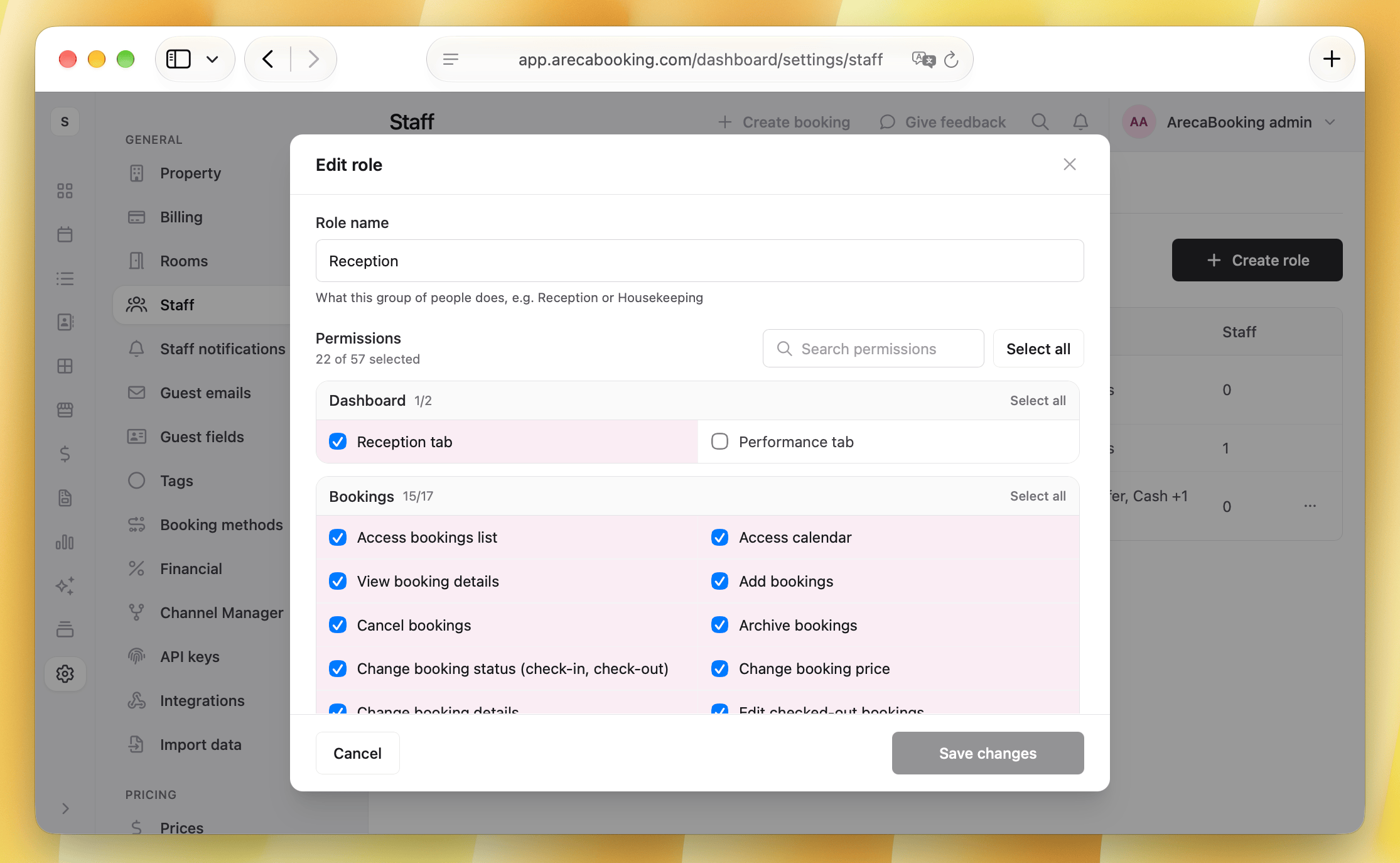This screenshot has width=1400, height=863.
Task: Uncheck Archive bookings permission
Action: click(719, 625)
